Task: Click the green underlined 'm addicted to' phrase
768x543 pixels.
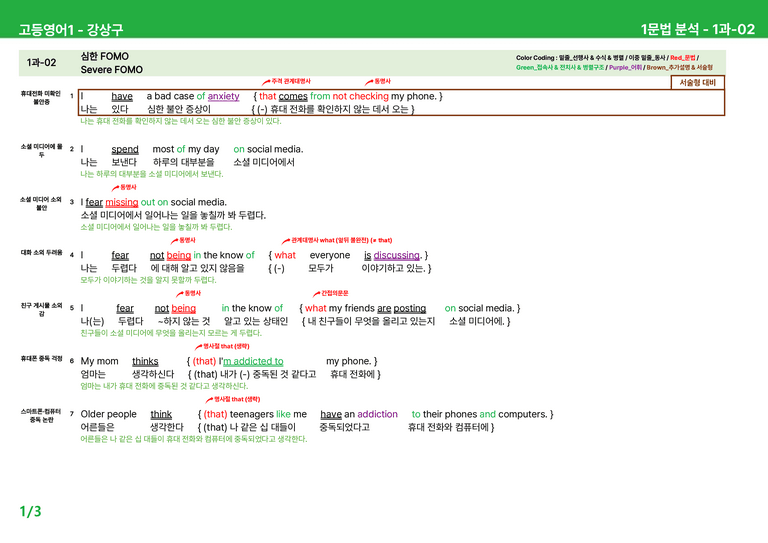Action: (253, 361)
